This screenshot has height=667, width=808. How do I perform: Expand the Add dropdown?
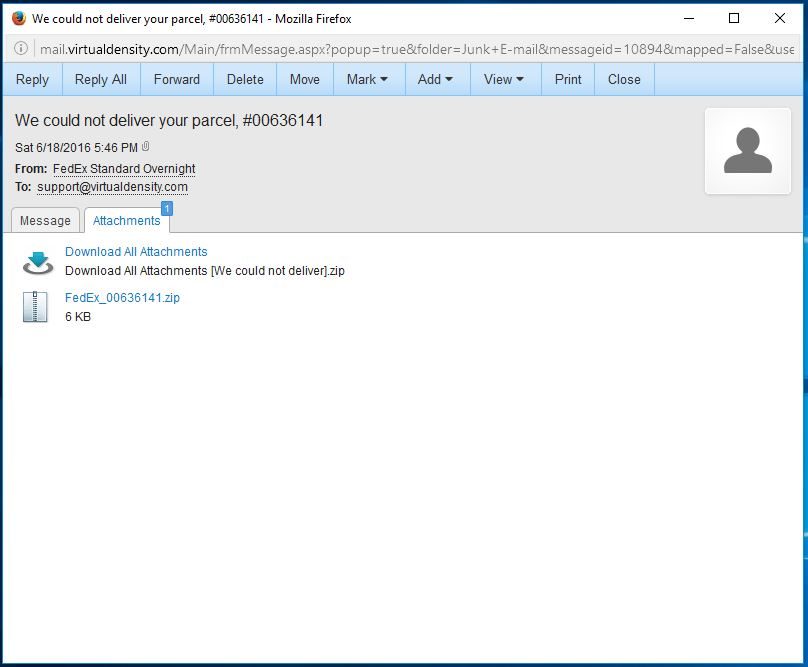[x=435, y=79]
